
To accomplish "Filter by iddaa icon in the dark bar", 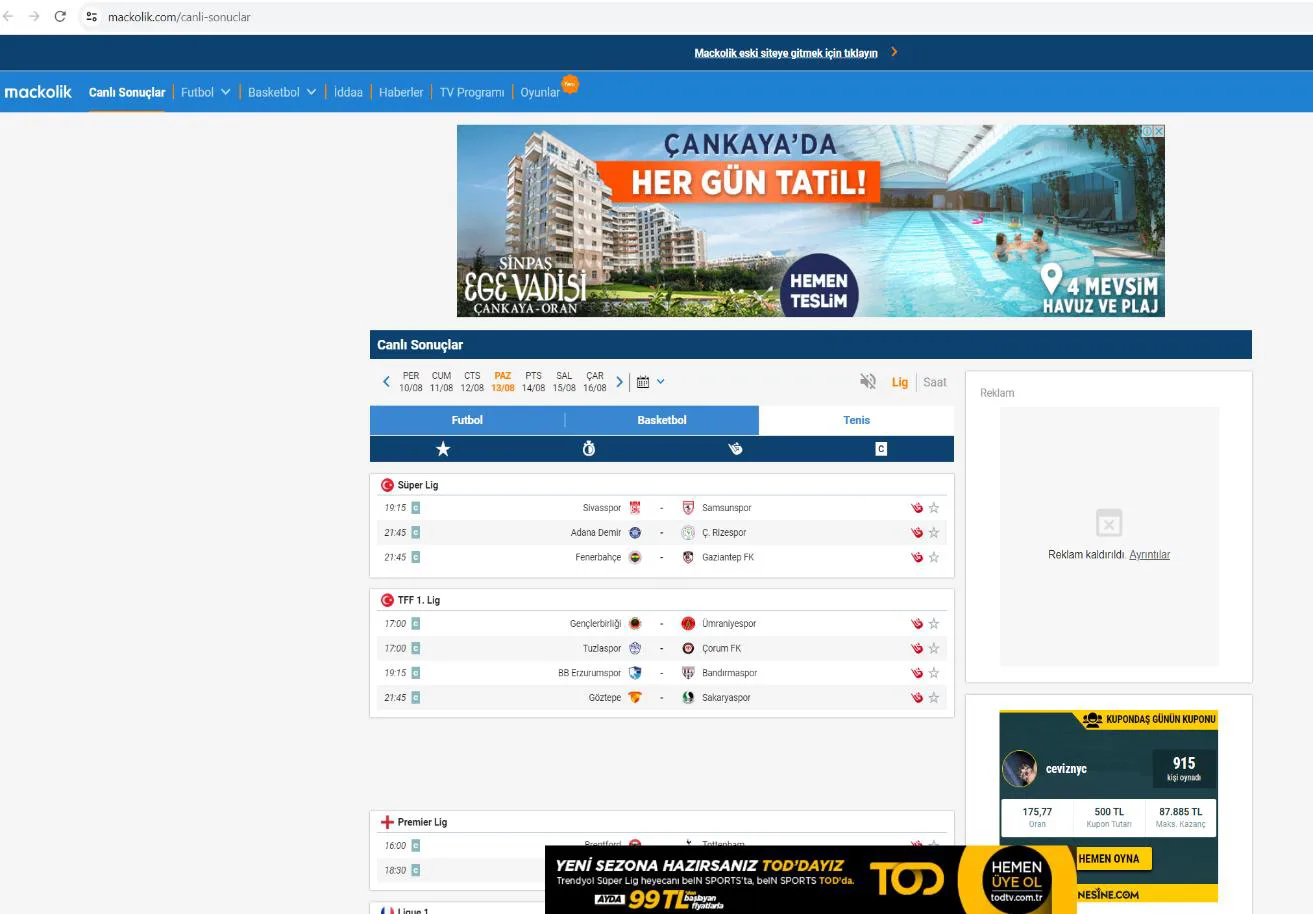I will coord(735,449).
